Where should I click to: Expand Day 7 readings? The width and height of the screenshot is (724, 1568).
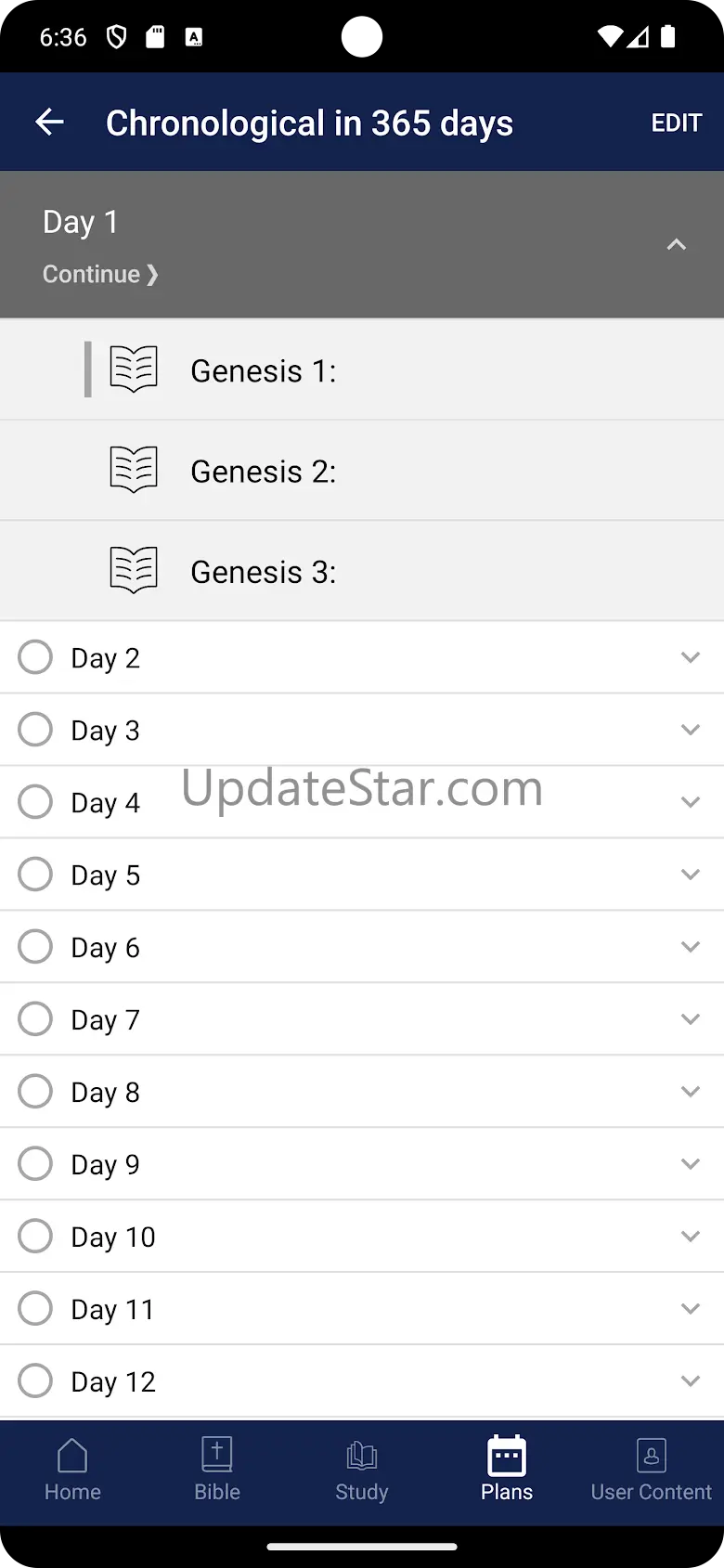click(690, 1019)
